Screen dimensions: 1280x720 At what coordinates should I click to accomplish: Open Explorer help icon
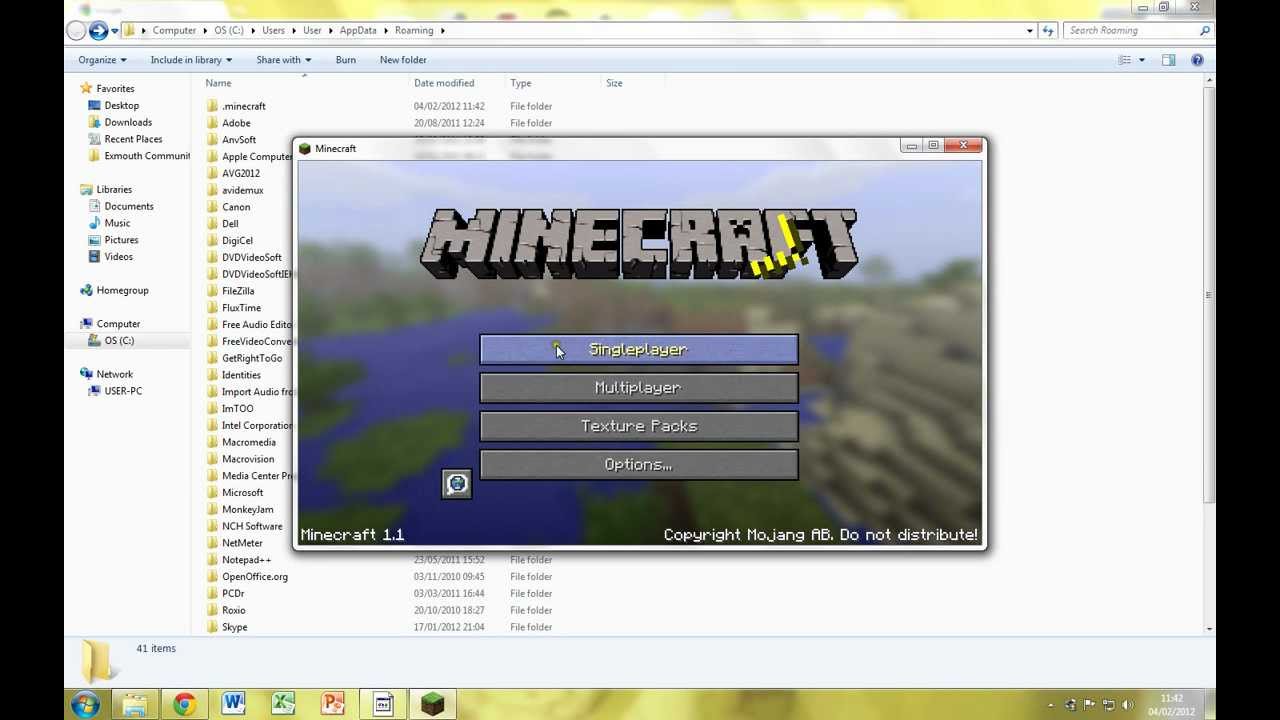(x=1197, y=60)
